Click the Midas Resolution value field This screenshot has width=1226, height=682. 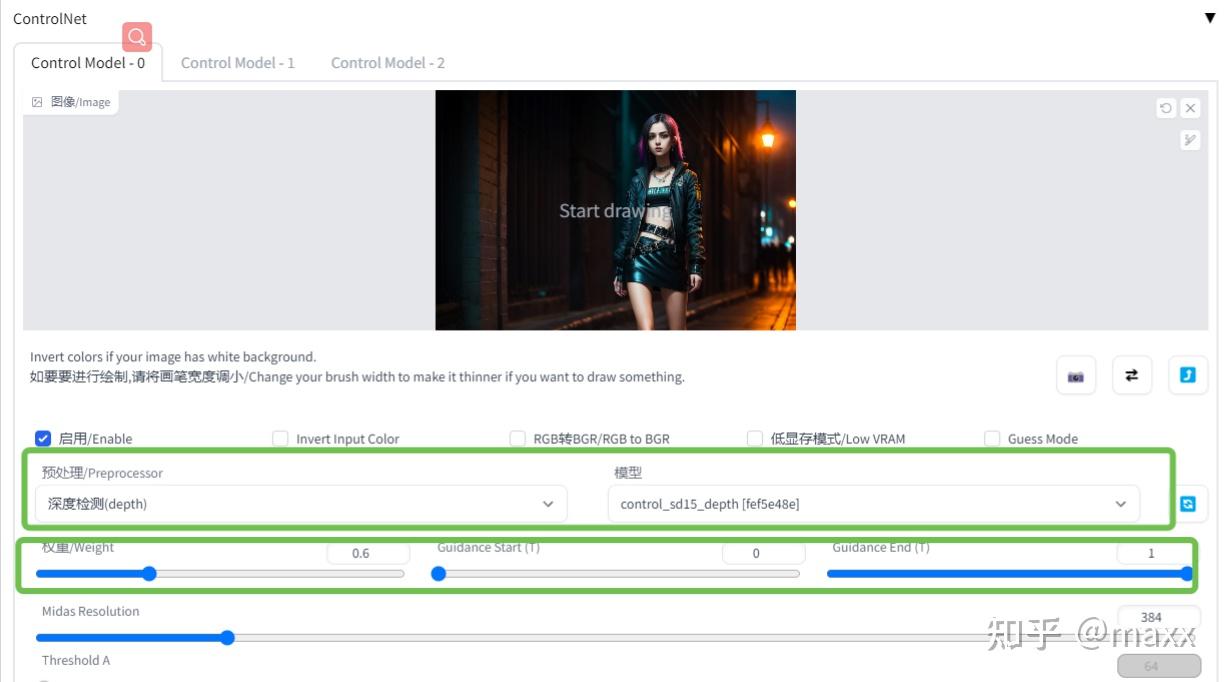point(1159,617)
